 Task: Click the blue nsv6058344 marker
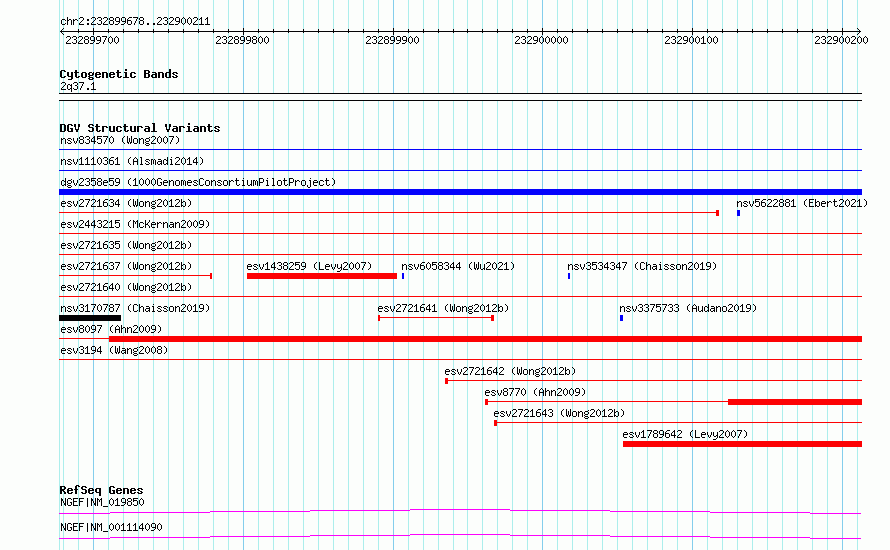point(403,276)
